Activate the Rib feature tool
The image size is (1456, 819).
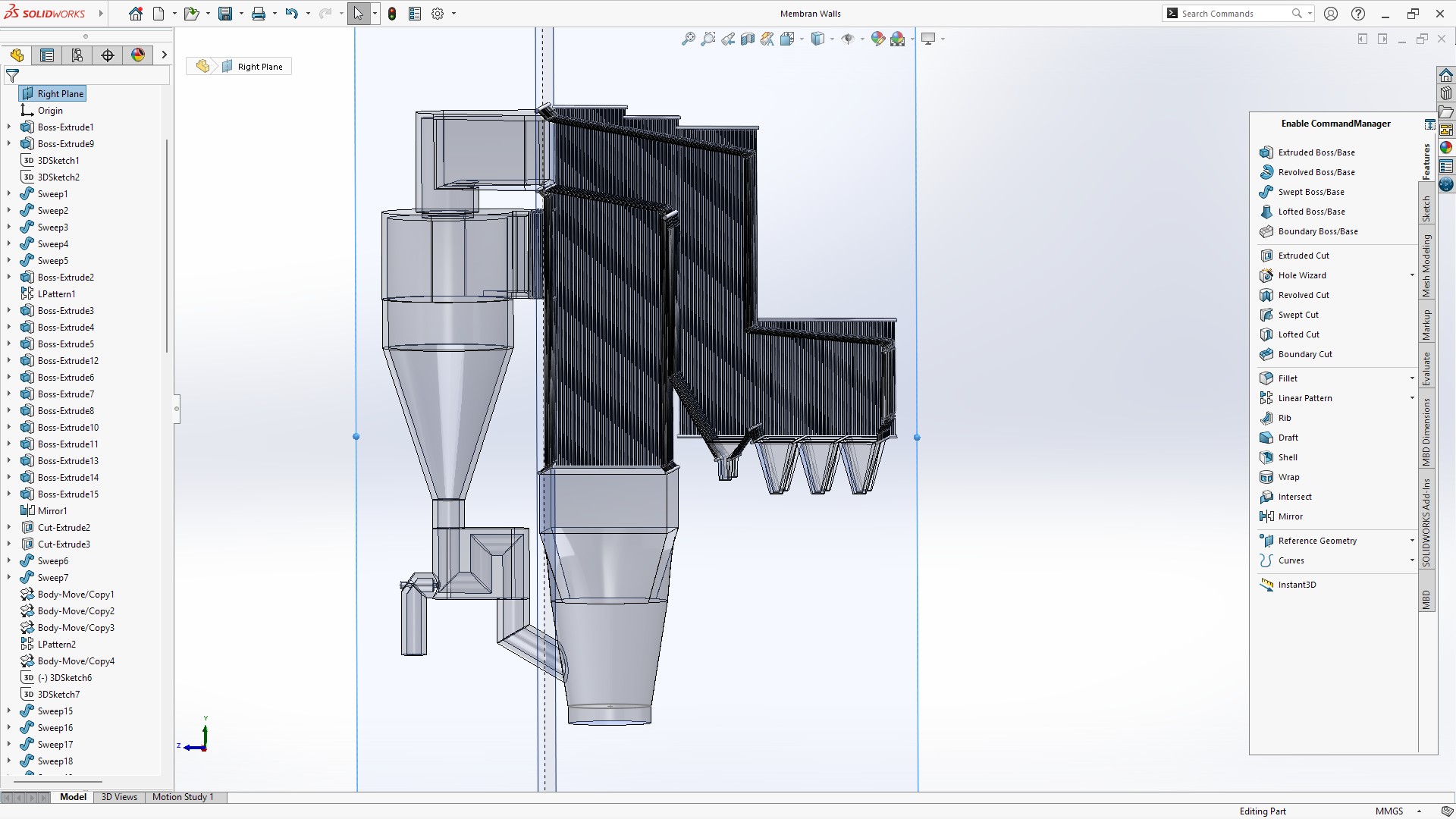point(1285,418)
